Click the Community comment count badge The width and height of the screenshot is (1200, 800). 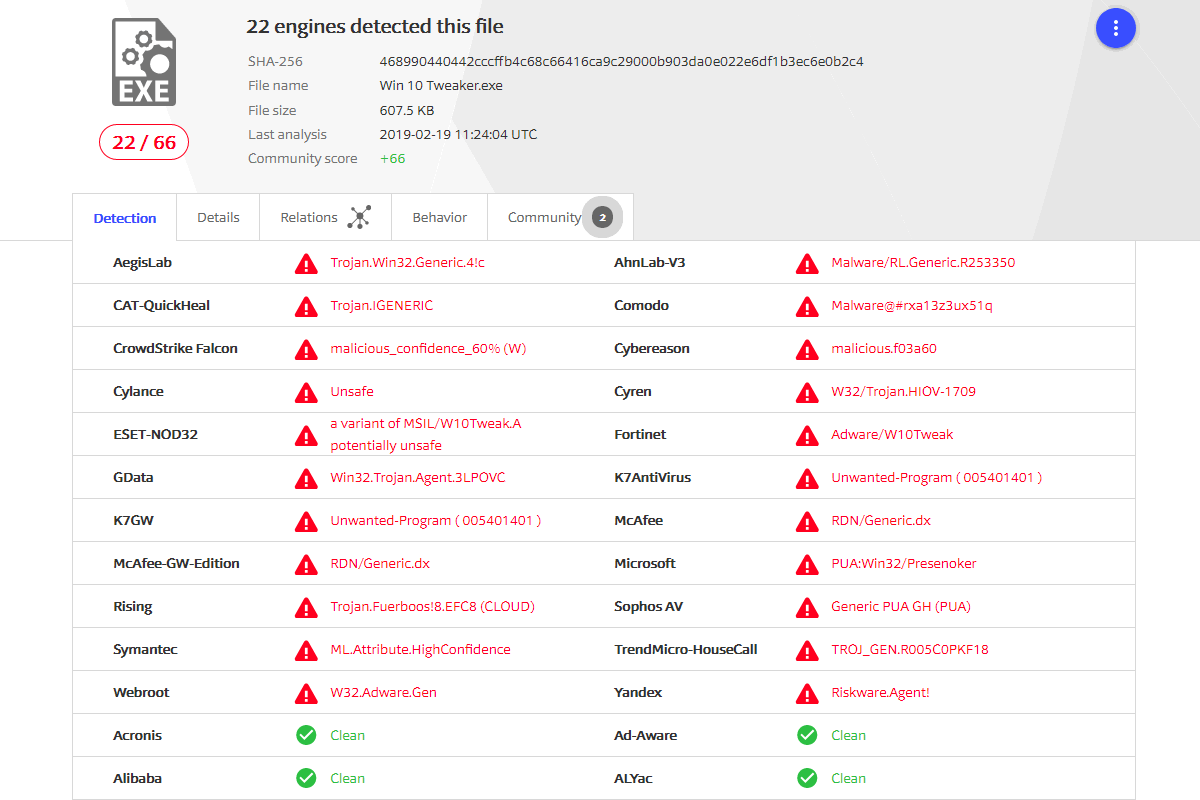(602, 217)
